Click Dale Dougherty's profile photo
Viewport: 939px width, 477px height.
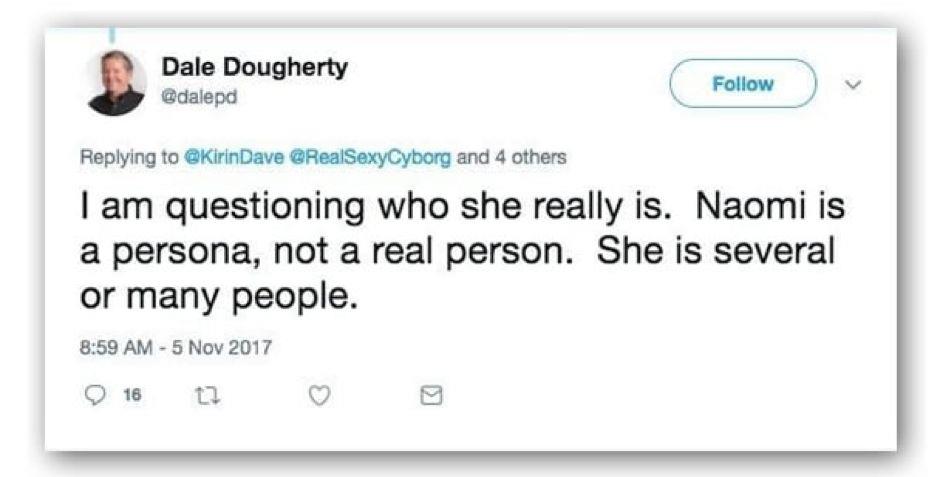[x=116, y=84]
